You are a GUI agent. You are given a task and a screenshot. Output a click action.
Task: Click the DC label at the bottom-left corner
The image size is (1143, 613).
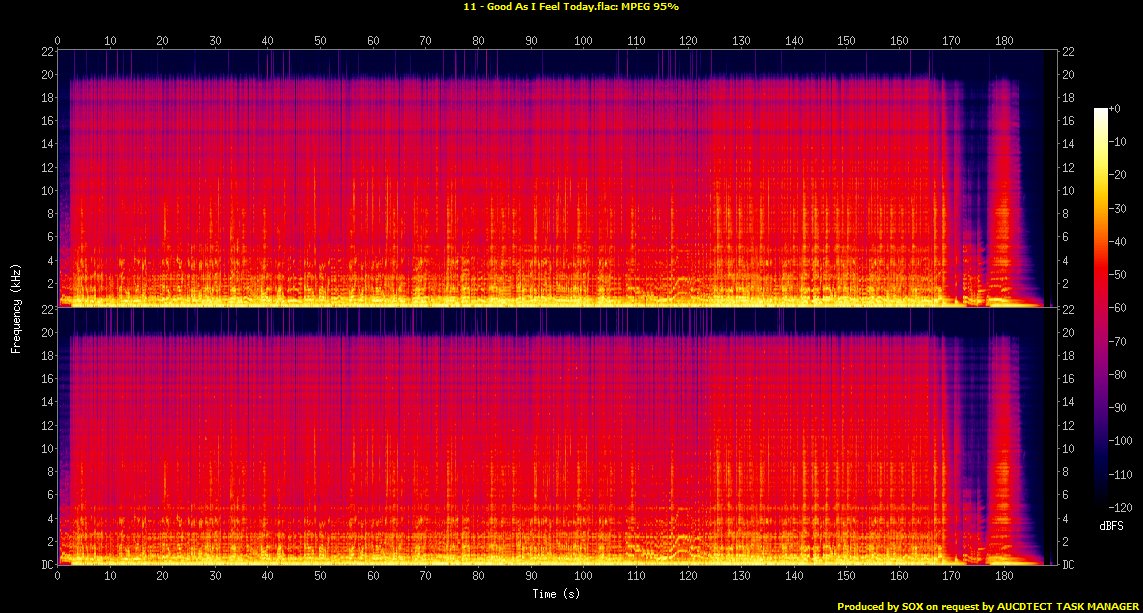[45, 565]
